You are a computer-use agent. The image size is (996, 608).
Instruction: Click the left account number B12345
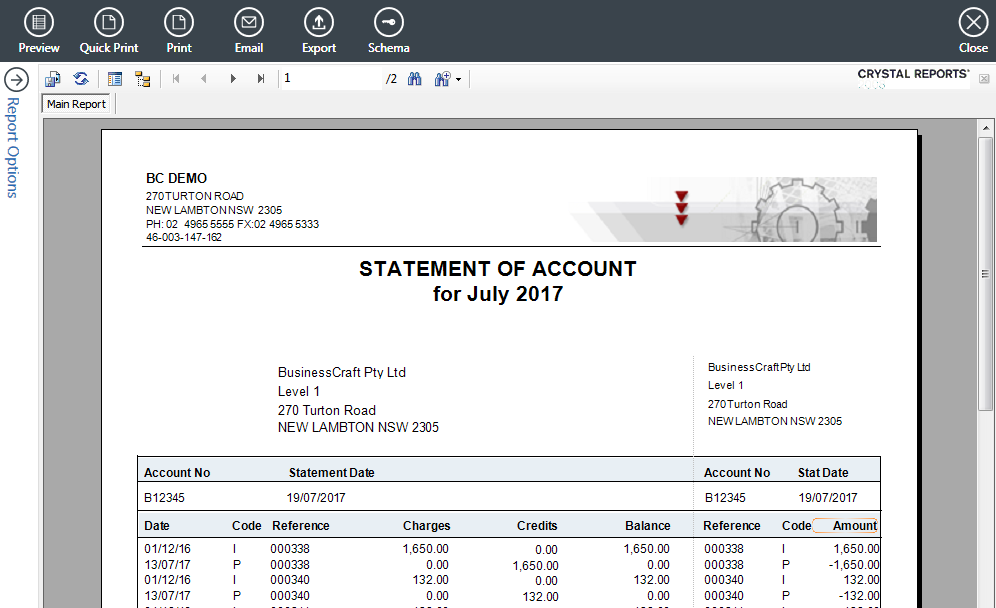click(164, 497)
